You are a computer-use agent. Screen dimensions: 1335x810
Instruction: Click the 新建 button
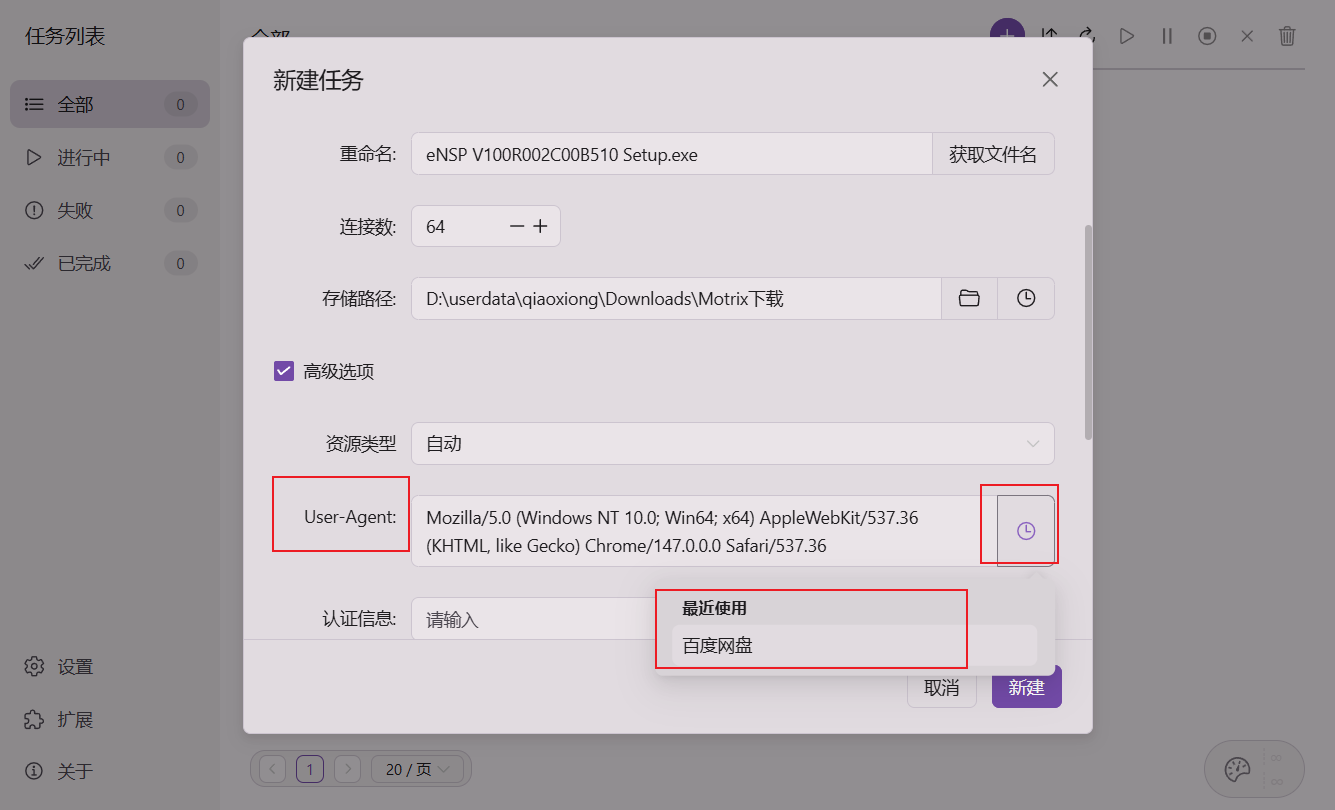tap(1027, 687)
